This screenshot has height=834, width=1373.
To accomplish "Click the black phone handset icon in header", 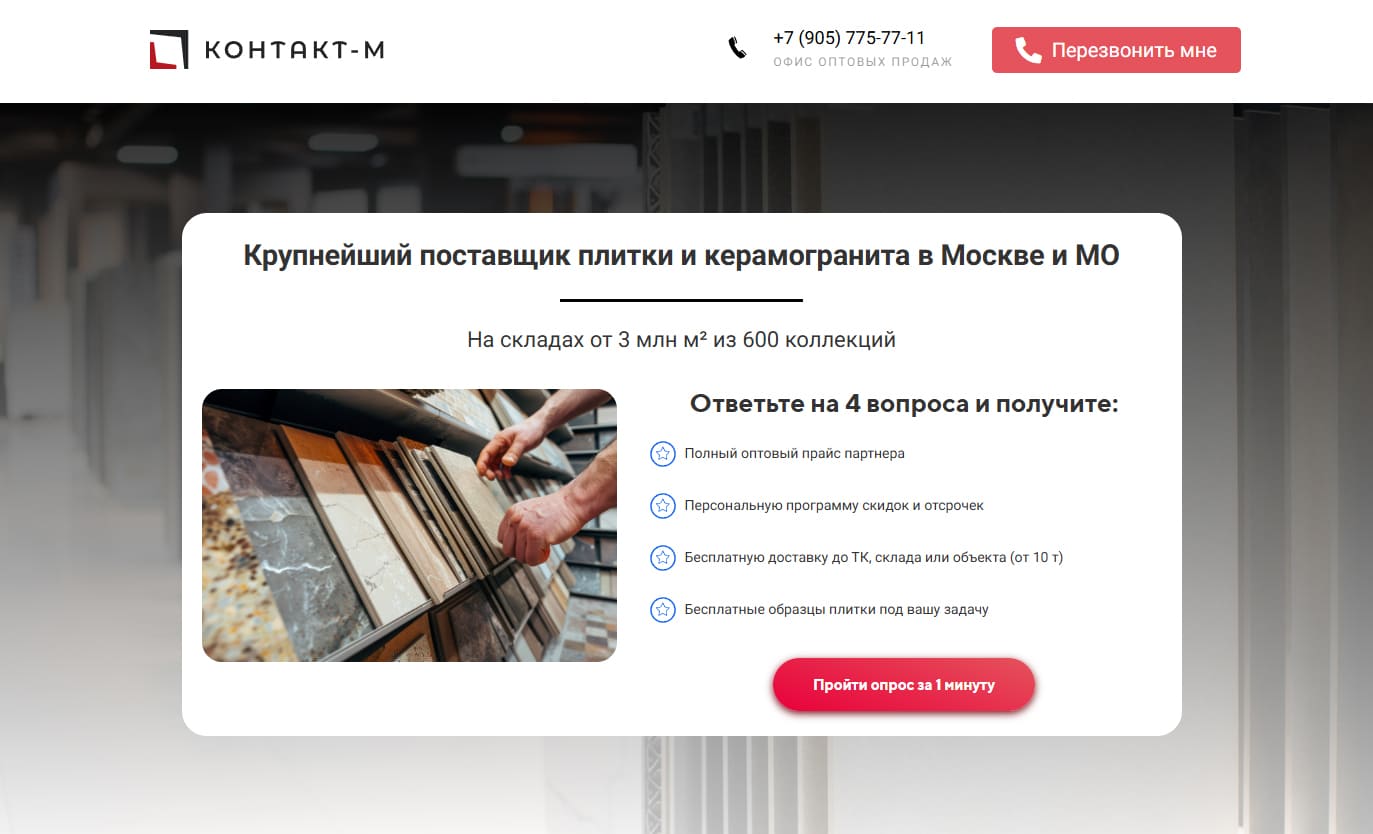I will click(x=737, y=48).
